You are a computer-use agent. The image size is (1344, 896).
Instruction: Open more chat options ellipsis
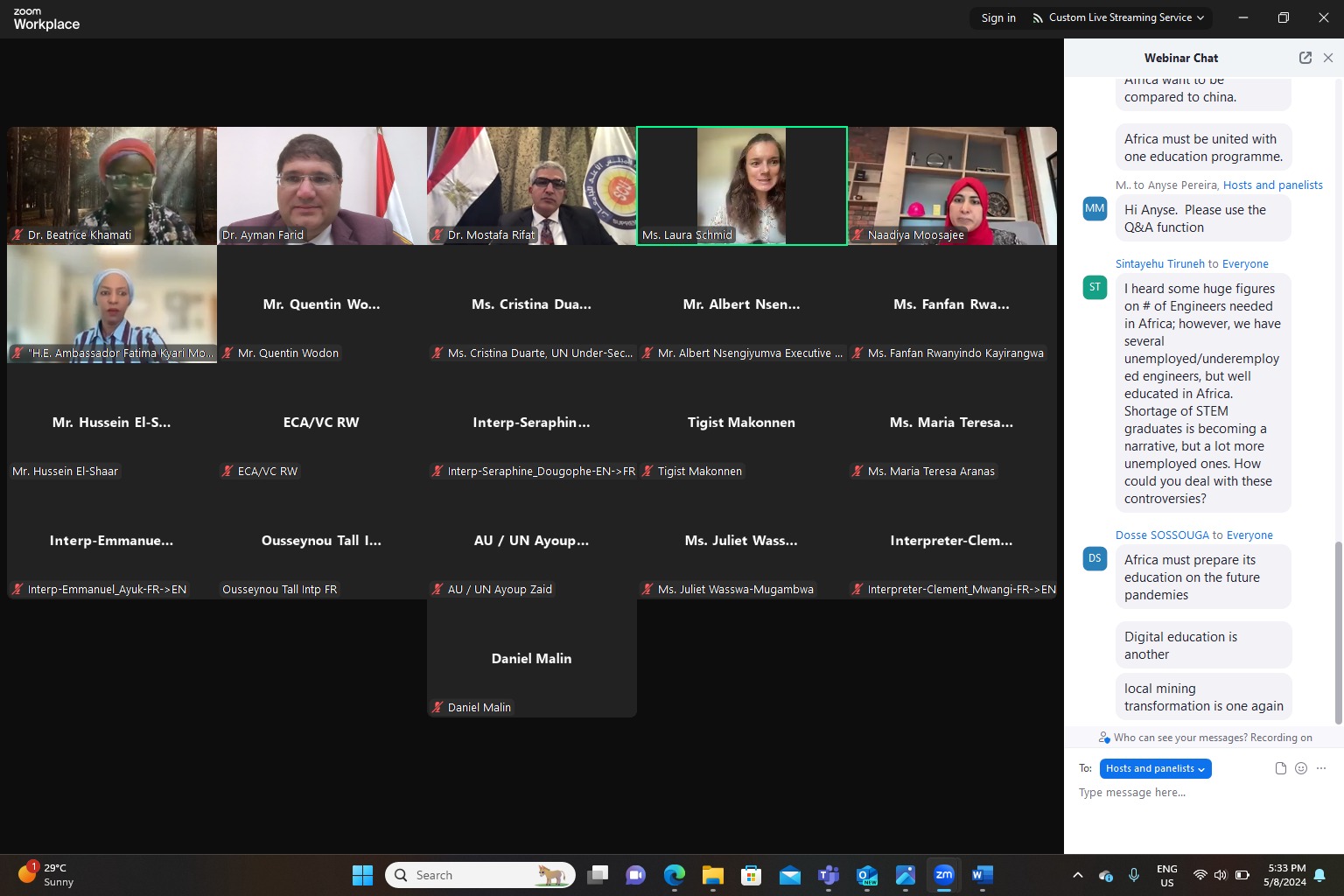pos(1321,768)
